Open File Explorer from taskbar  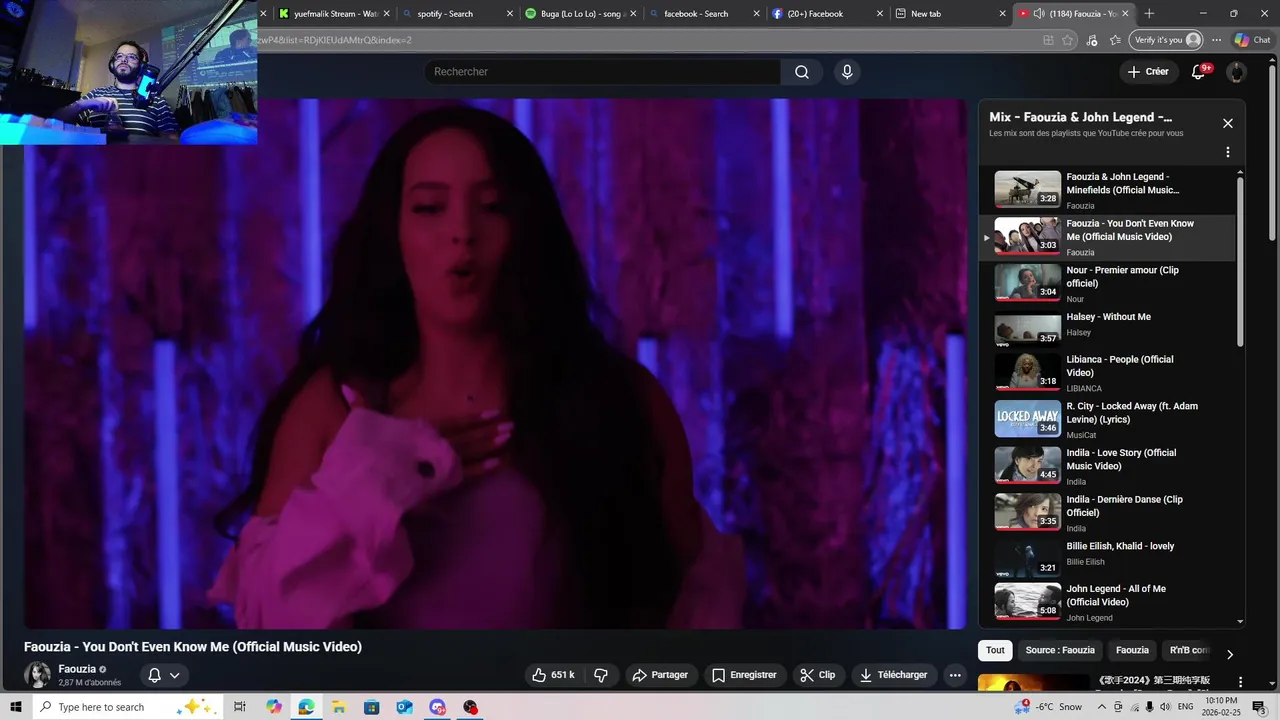click(x=339, y=707)
